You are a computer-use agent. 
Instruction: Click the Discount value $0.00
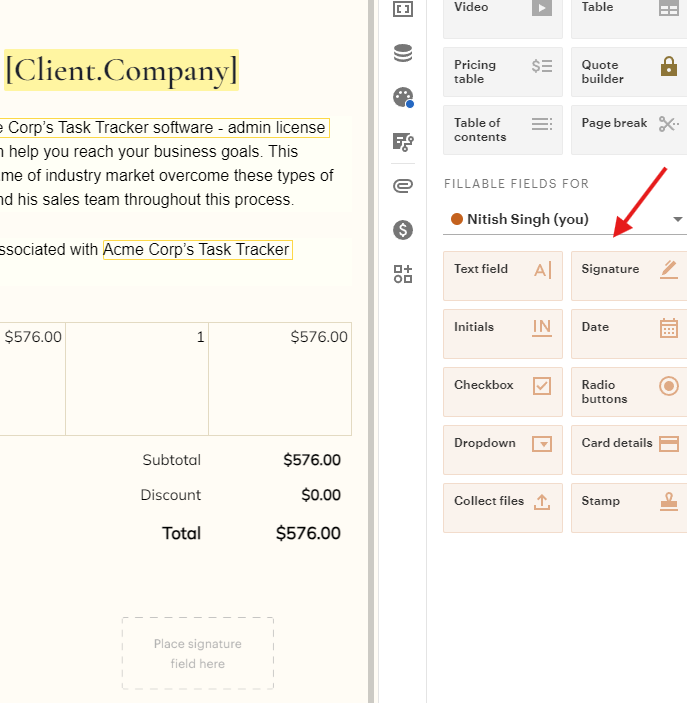click(321, 495)
